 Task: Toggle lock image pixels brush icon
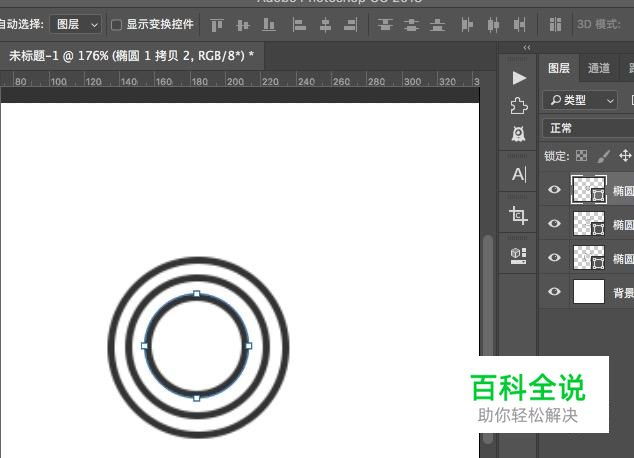click(603, 156)
